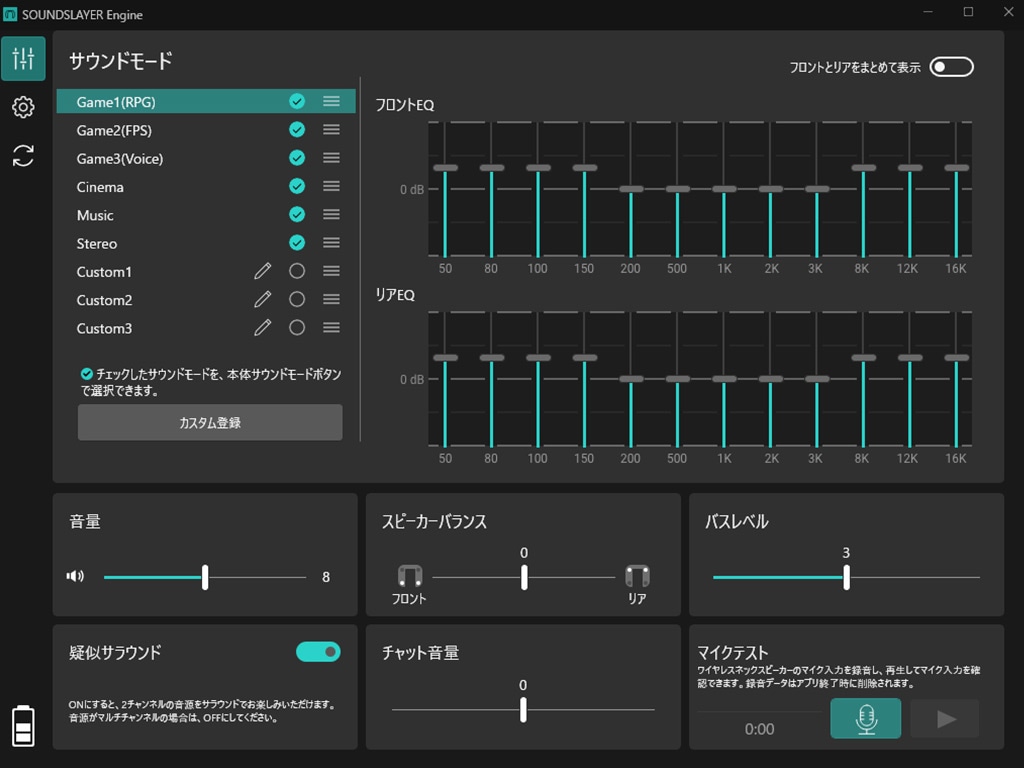Edit Custom3 with the pencil icon
Image resolution: width=1024 pixels, height=768 pixels.
tap(263, 327)
